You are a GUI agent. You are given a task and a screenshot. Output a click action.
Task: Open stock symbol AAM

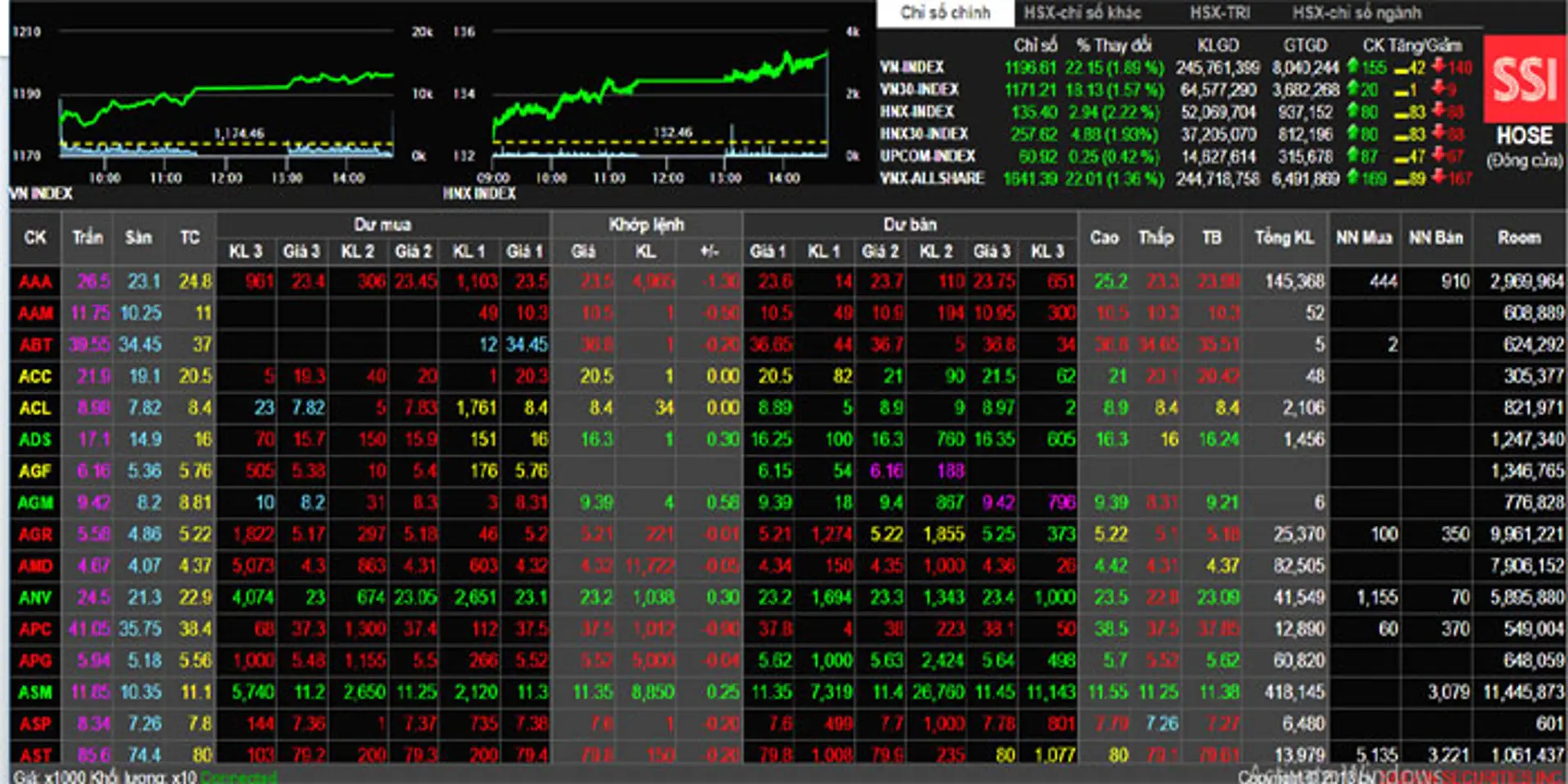[x=35, y=314]
